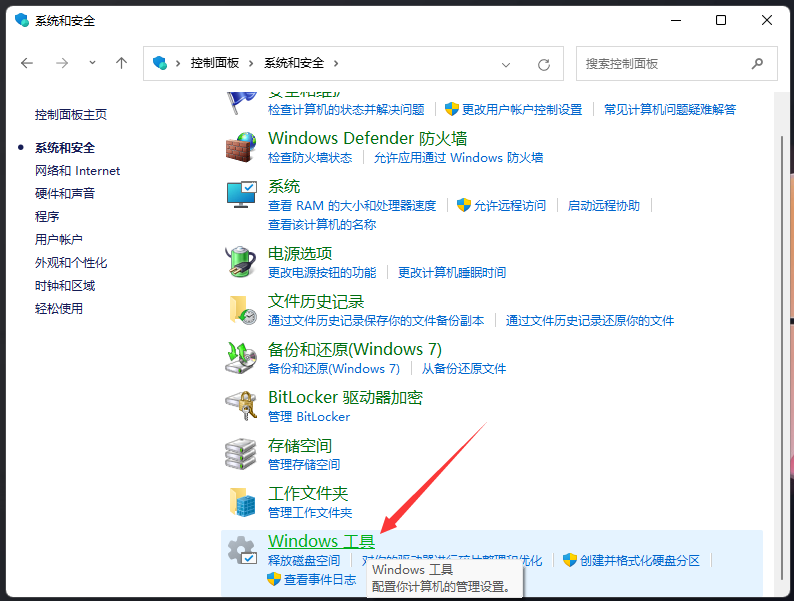Viewport: 794px width, 601px height.
Task: Click the 文件历史记录 folder icon
Action: (242, 310)
